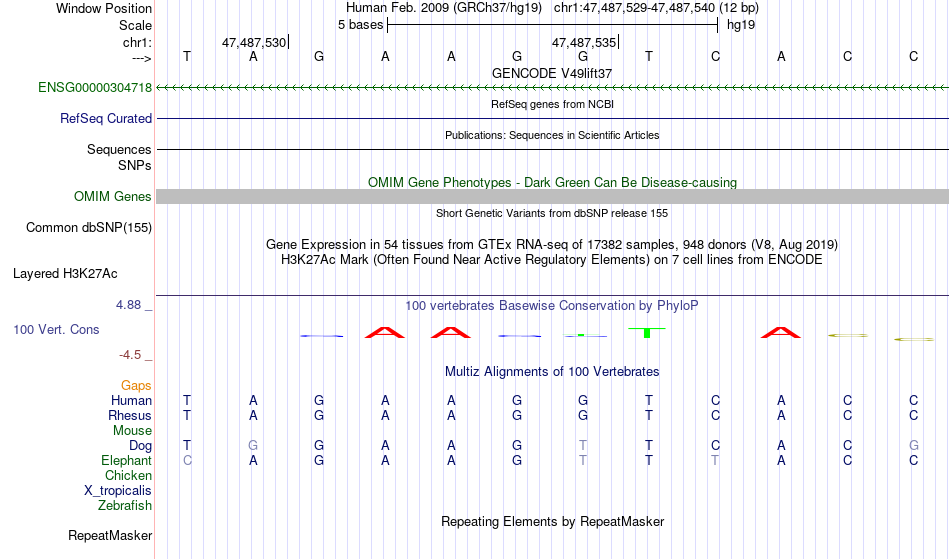The height and width of the screenshot is (559, 950).
Task: Open the OMIM Genes track label
Action: click(112, 196)
